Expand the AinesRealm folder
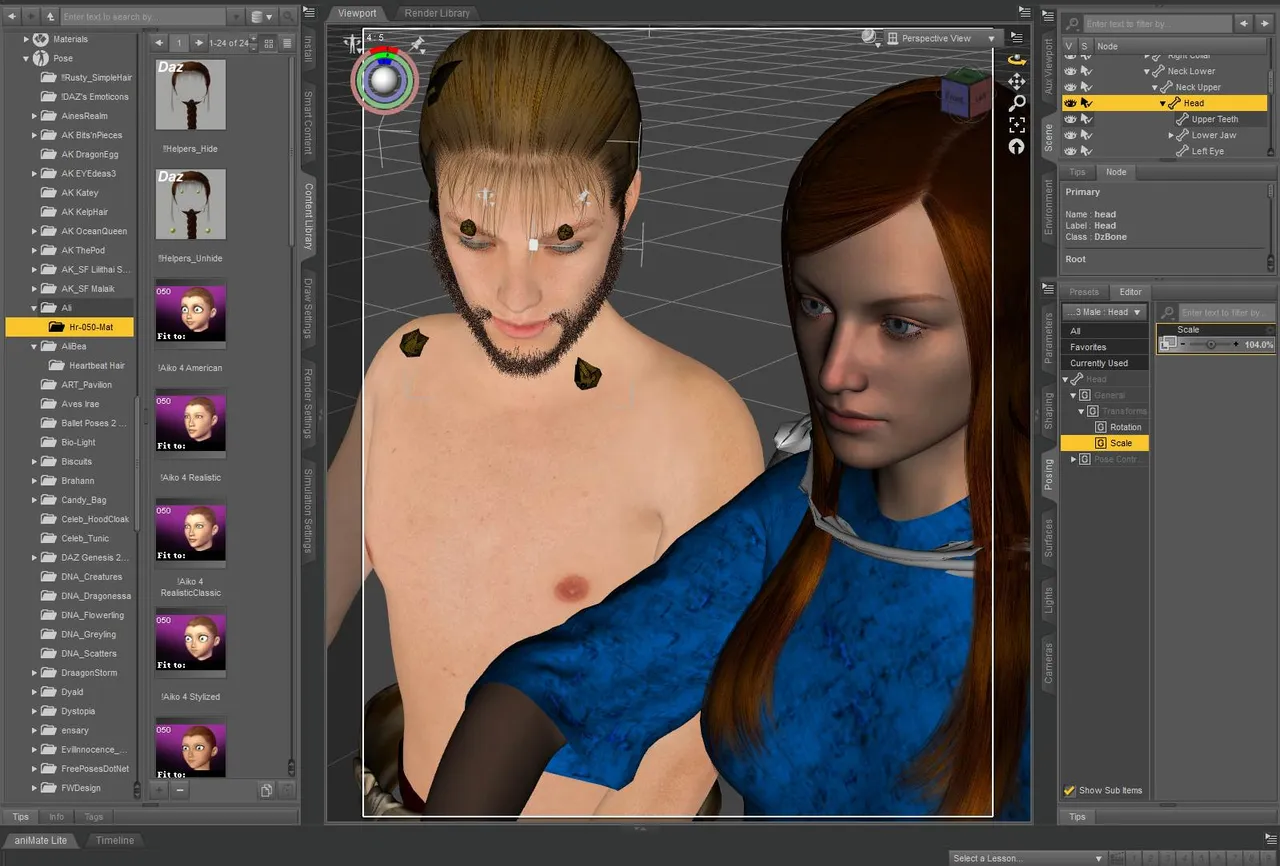 pyautogui.click(x=35, y=116)
